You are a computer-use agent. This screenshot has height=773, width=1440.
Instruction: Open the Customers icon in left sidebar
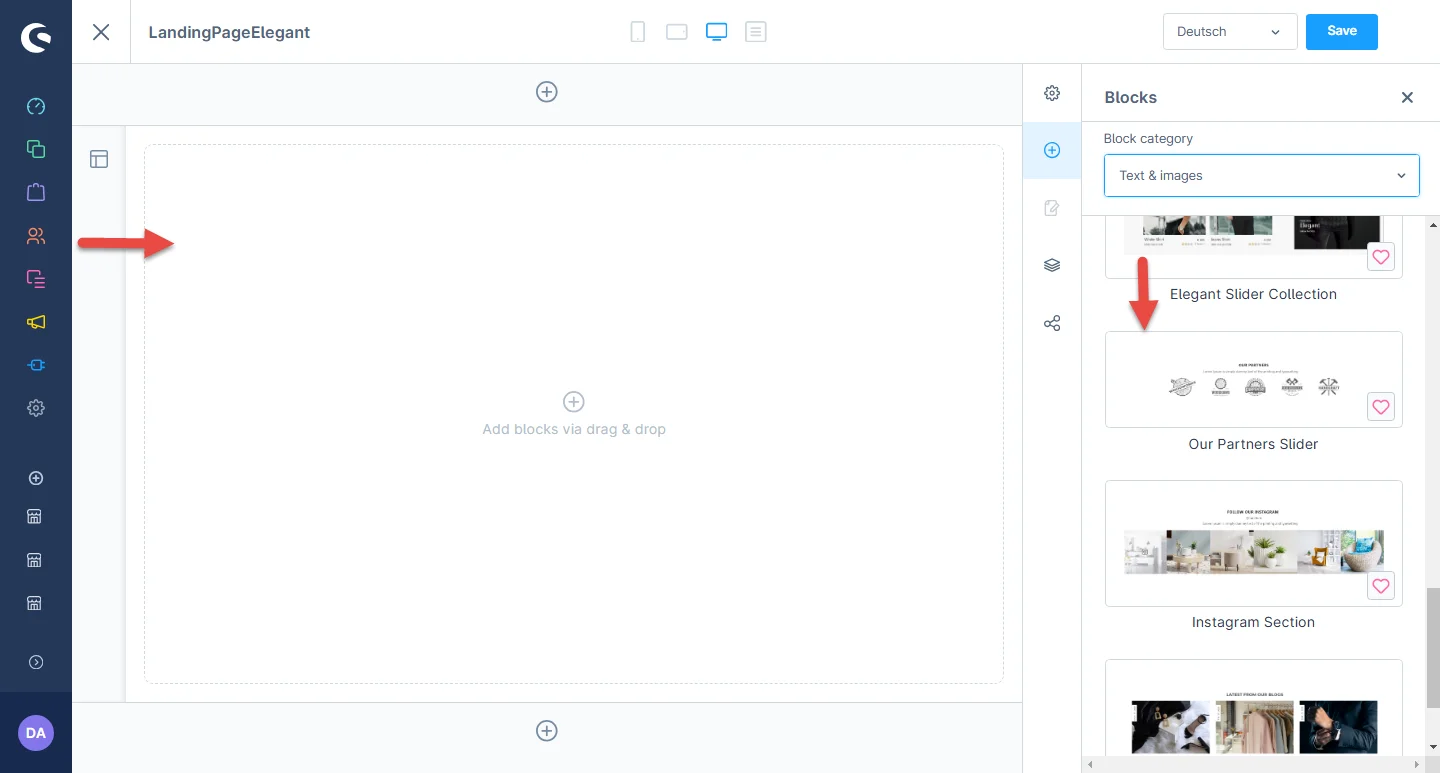click(x=36, y=236)
